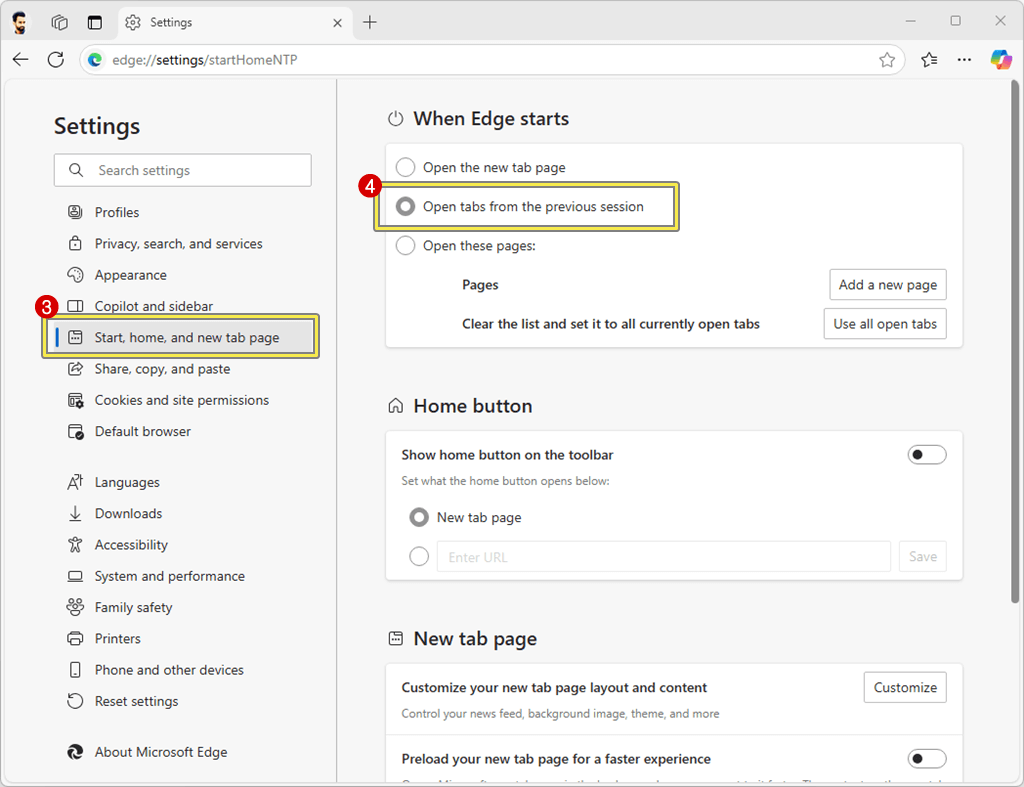Click Use all open tabs button
Viewport: 1024px width, 787px height.
pos(885,324)
